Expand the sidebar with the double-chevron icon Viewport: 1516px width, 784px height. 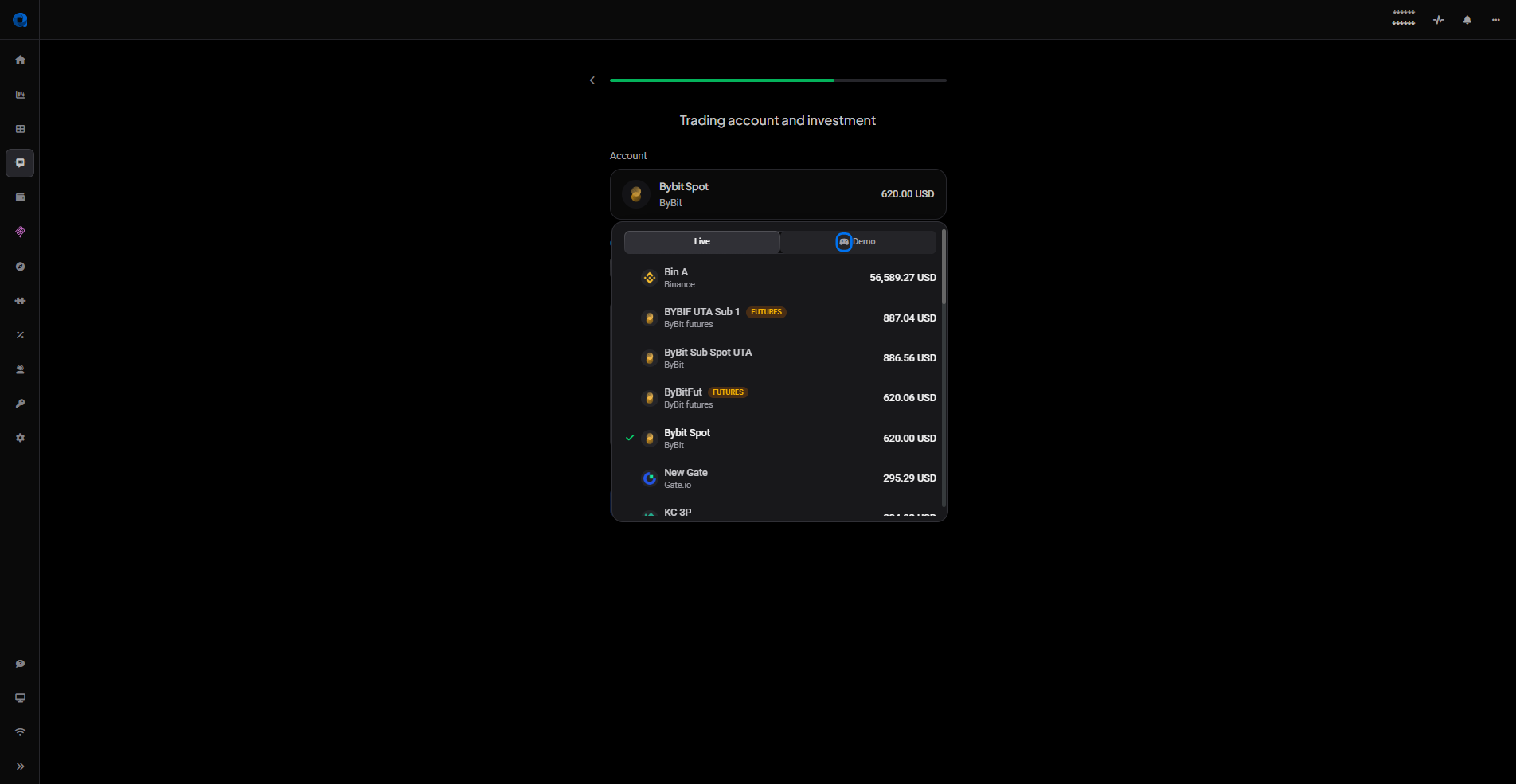20,766
